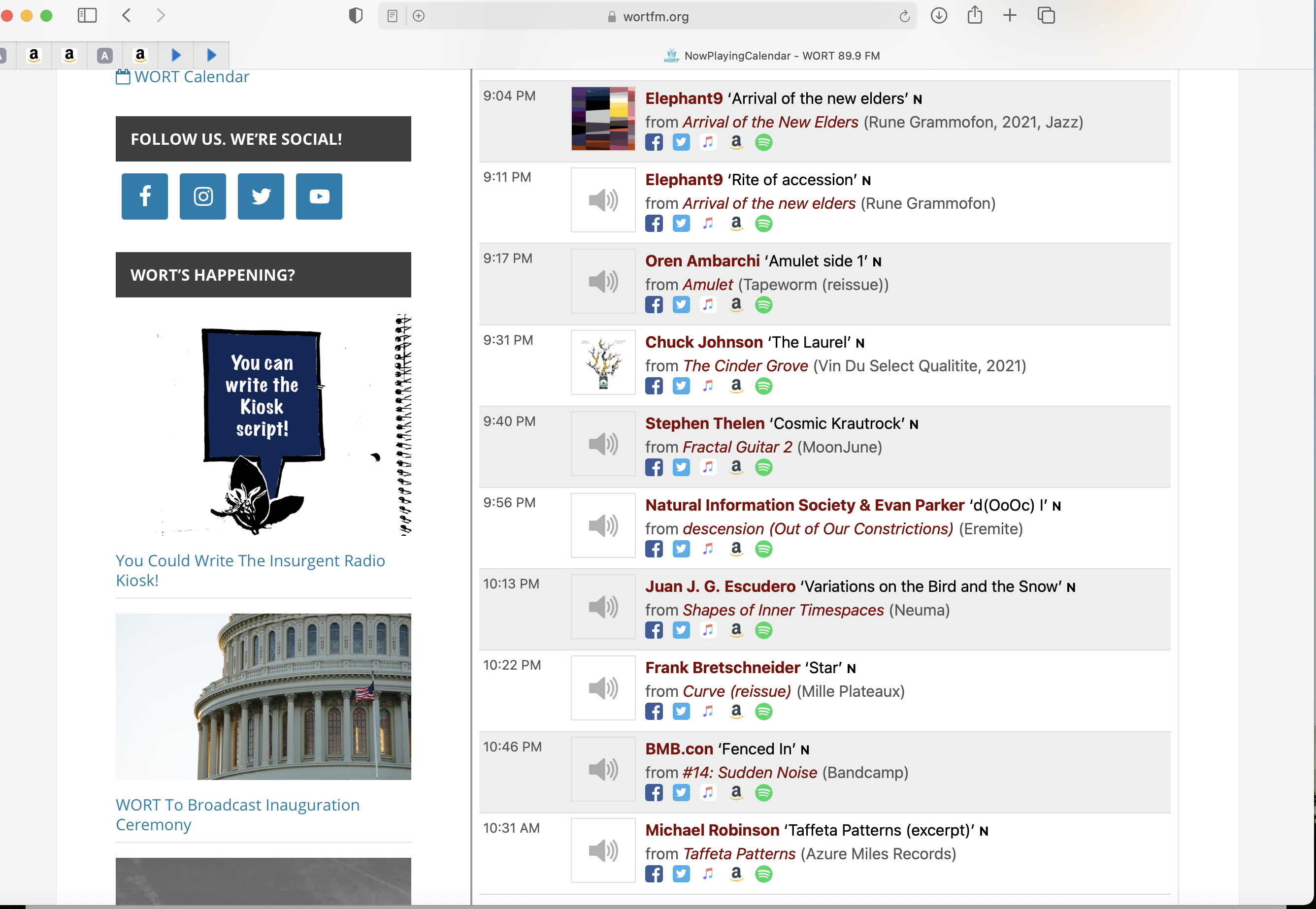
Task: Open 'Cosmic Krautrock' in Apple Music
Action: tap(708, 468)
